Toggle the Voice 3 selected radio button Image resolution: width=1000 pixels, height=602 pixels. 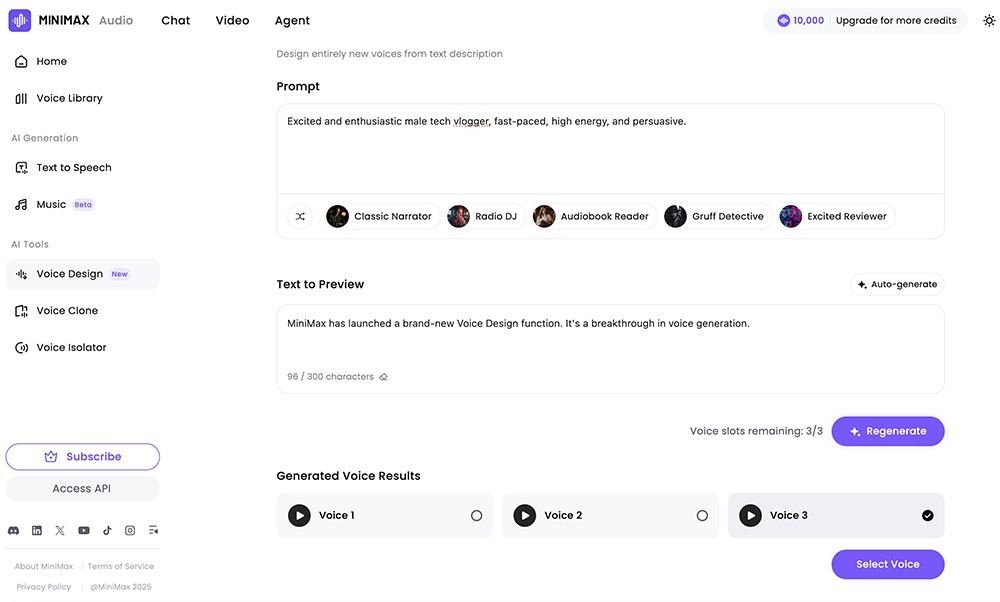point(927,516)
